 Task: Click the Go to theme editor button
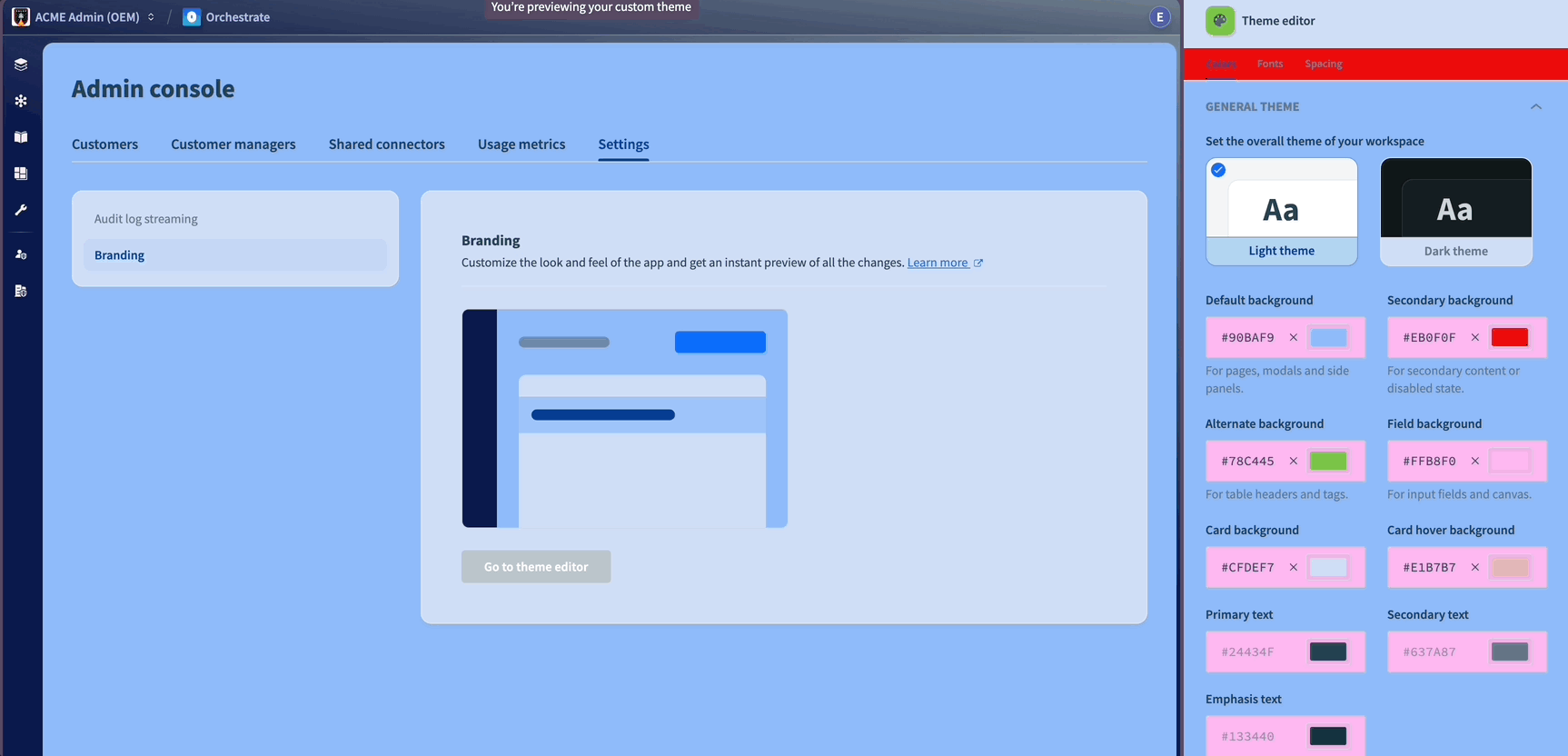[x=536, y=567]
